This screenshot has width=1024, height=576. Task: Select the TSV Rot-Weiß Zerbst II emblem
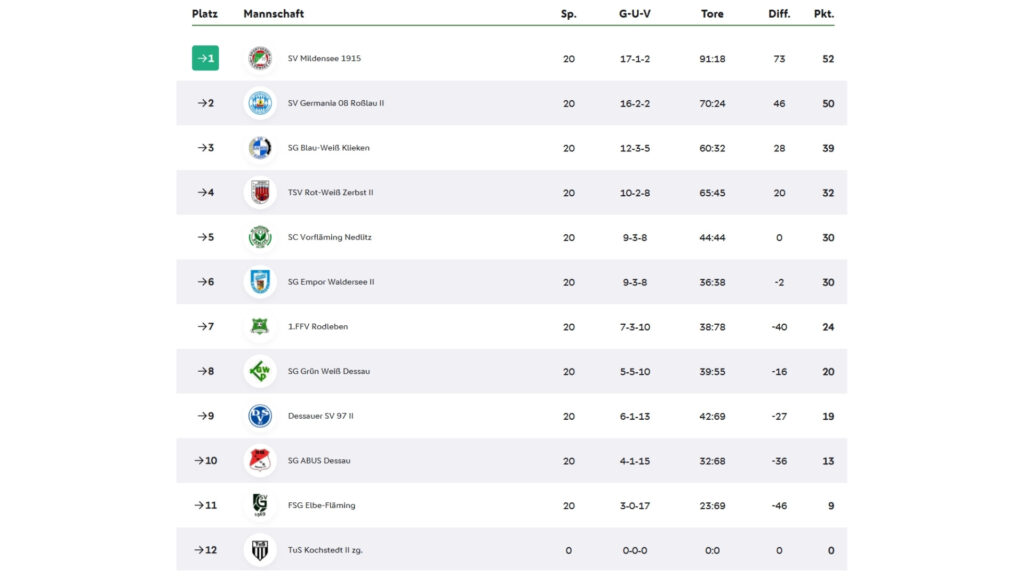click(x=260, y=193)
